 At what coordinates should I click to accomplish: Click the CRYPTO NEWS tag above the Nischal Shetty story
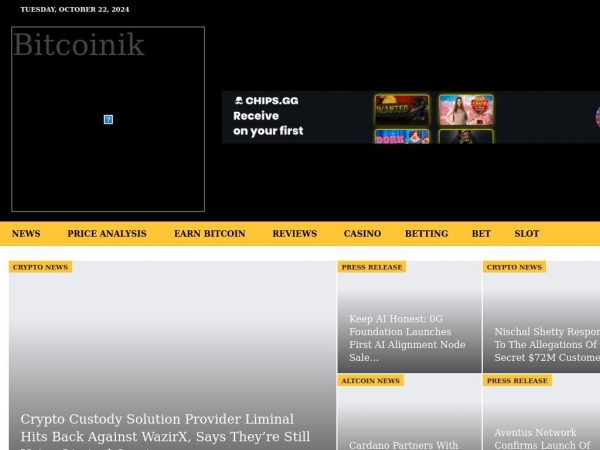pyautogui.click(x=514, y=267)
